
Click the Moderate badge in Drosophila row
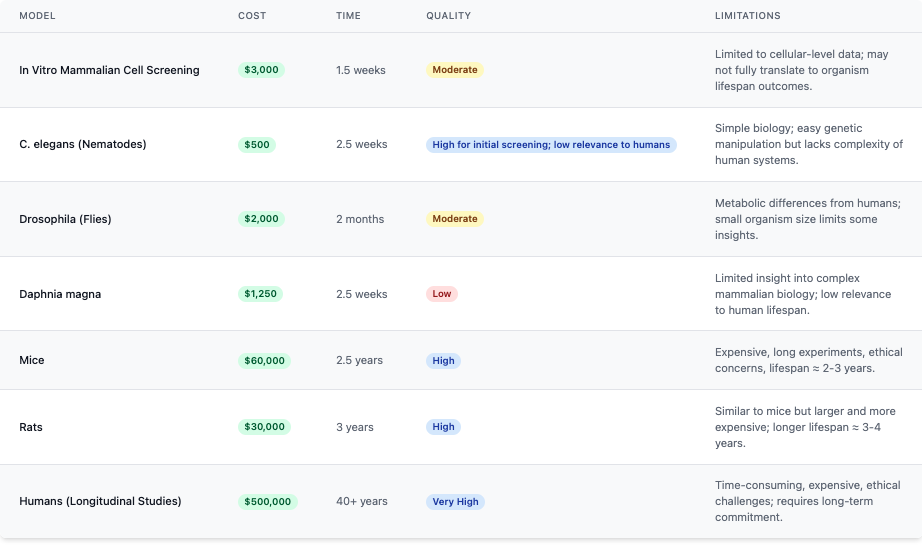click(455, 219)
